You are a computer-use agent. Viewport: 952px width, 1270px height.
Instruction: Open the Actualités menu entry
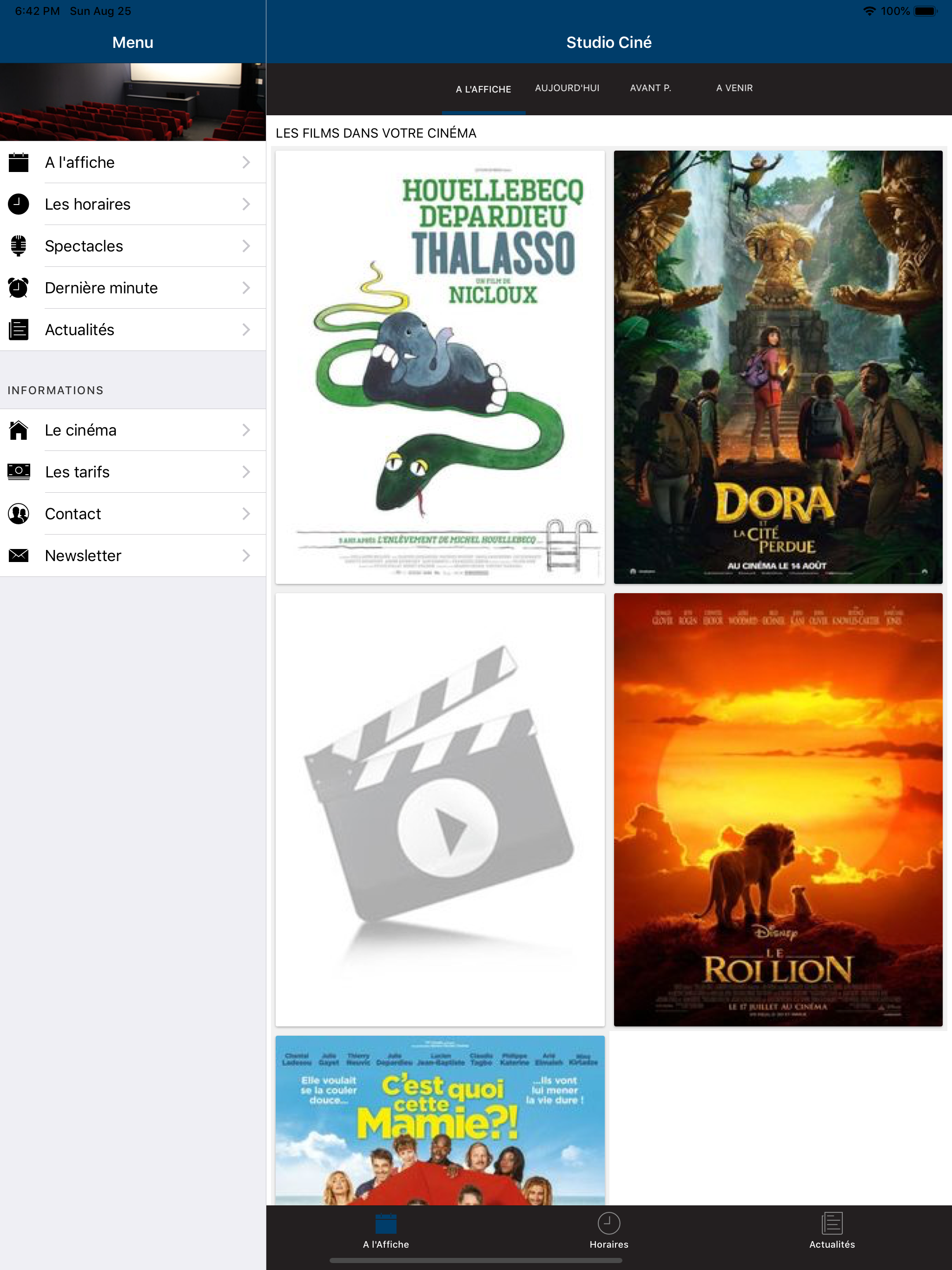coord(132,330)
